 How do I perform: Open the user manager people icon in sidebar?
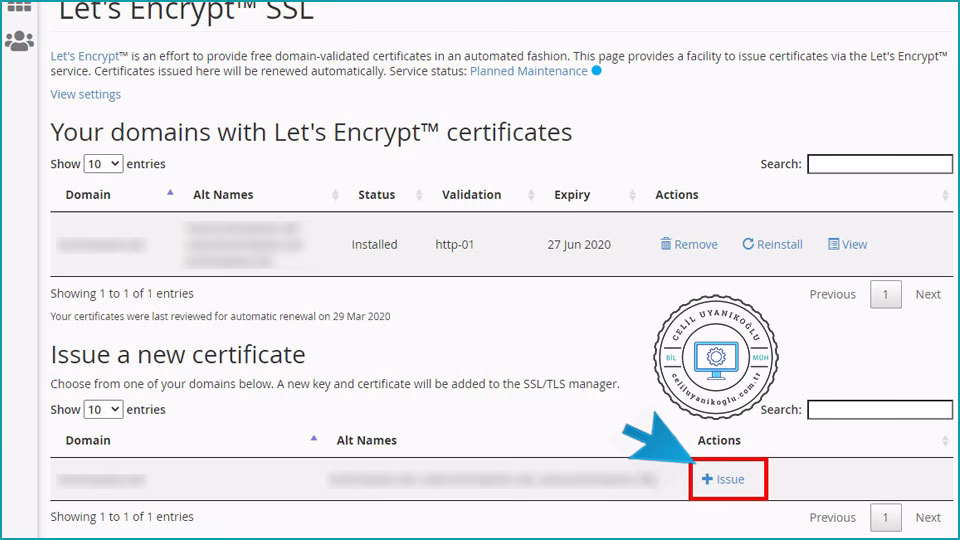point(19,41)
